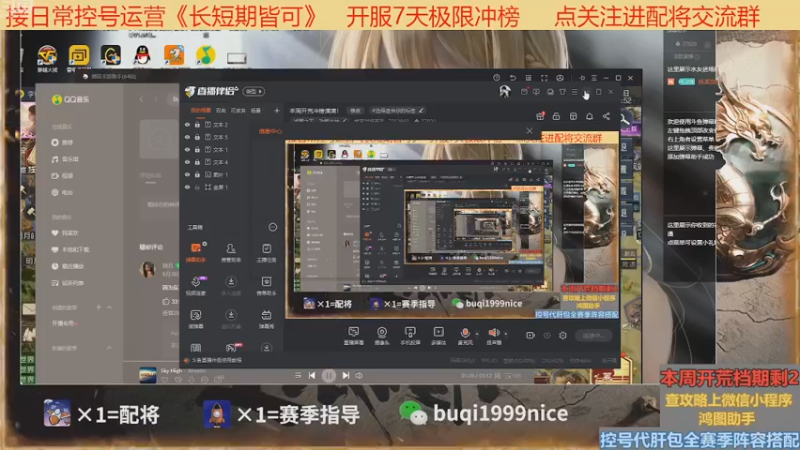Viewport: 800px width, 450px height.
Task: Collapse the 创建的歌单 section in QQ音乐
Action: point(109,307)
